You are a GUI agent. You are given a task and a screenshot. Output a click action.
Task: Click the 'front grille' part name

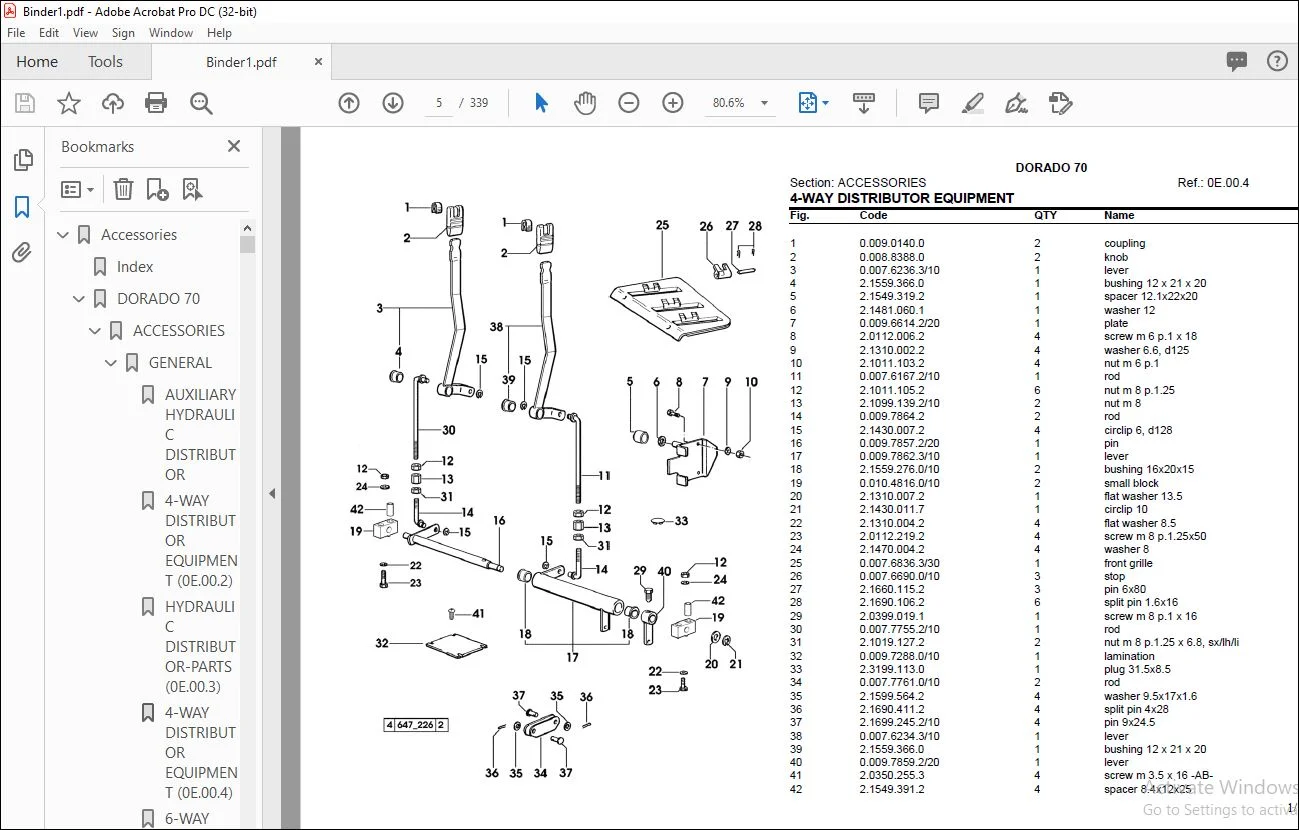1128,563
